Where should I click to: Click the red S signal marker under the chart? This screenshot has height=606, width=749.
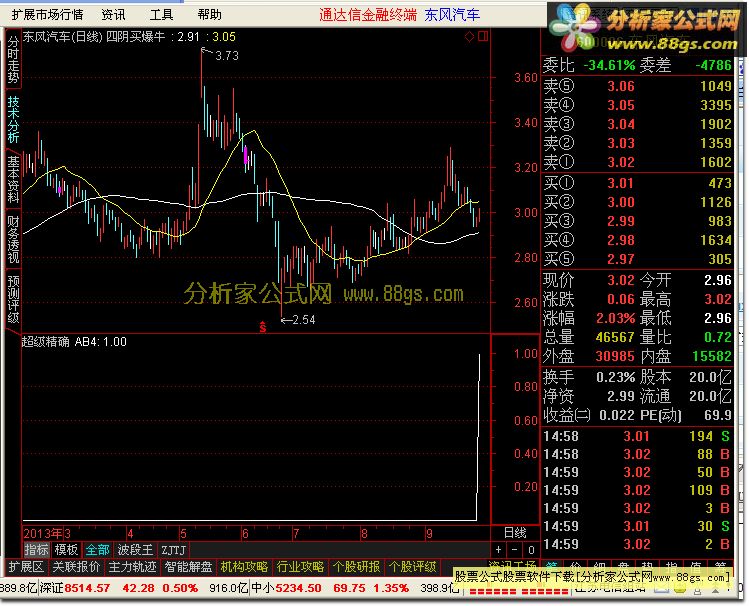tap(262, 327)
